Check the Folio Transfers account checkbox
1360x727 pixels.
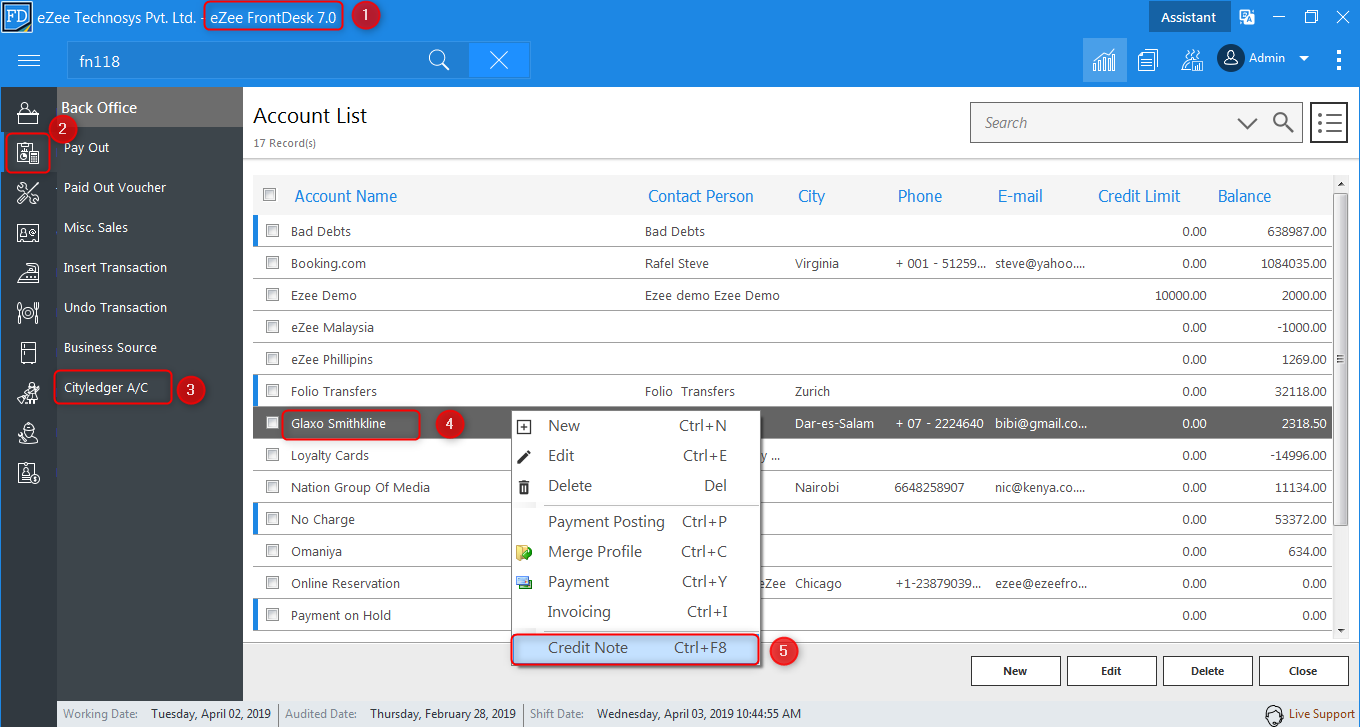click(x=272, y=391)
